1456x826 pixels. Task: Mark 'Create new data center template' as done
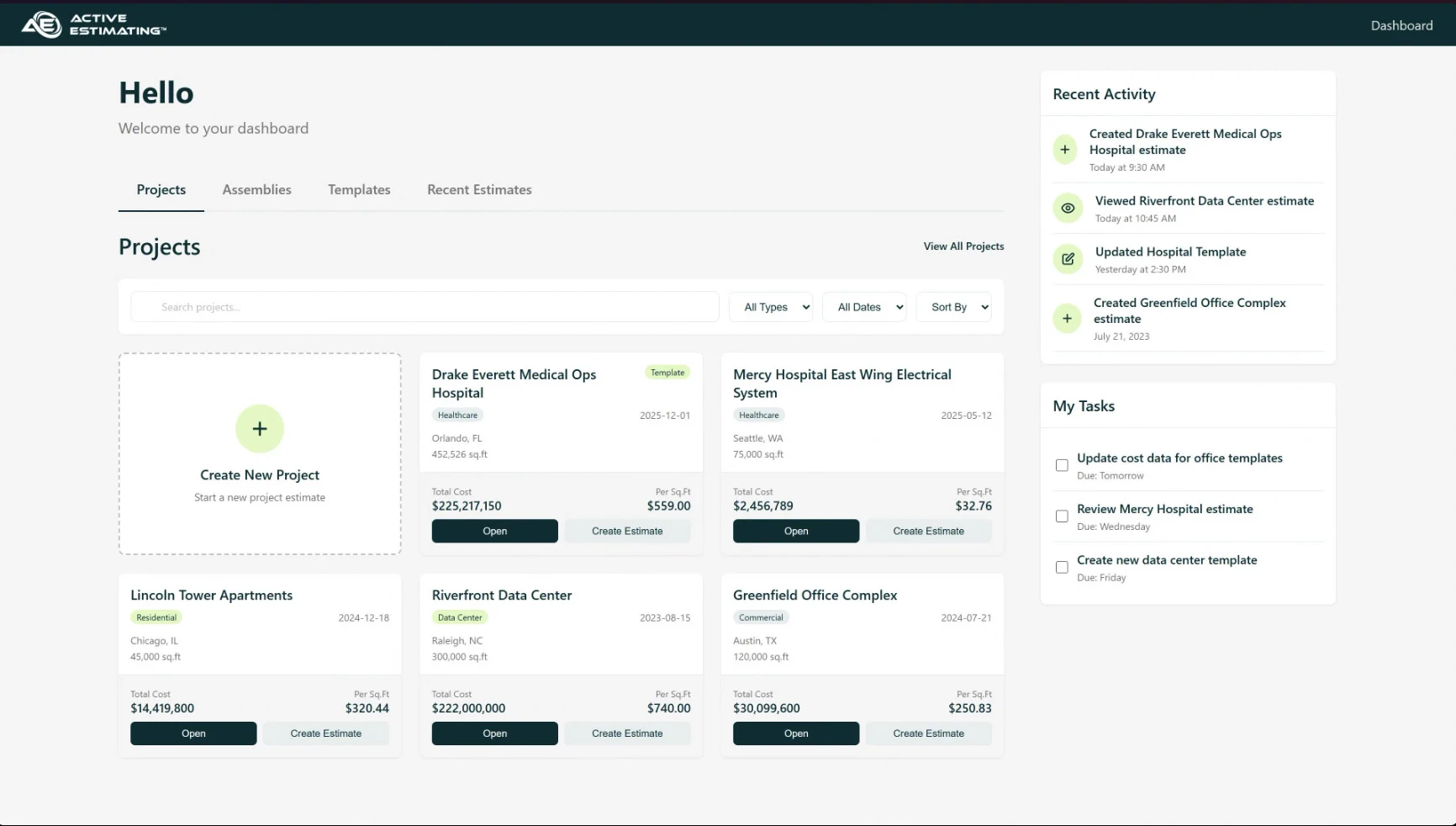[x=1062, y=567]
